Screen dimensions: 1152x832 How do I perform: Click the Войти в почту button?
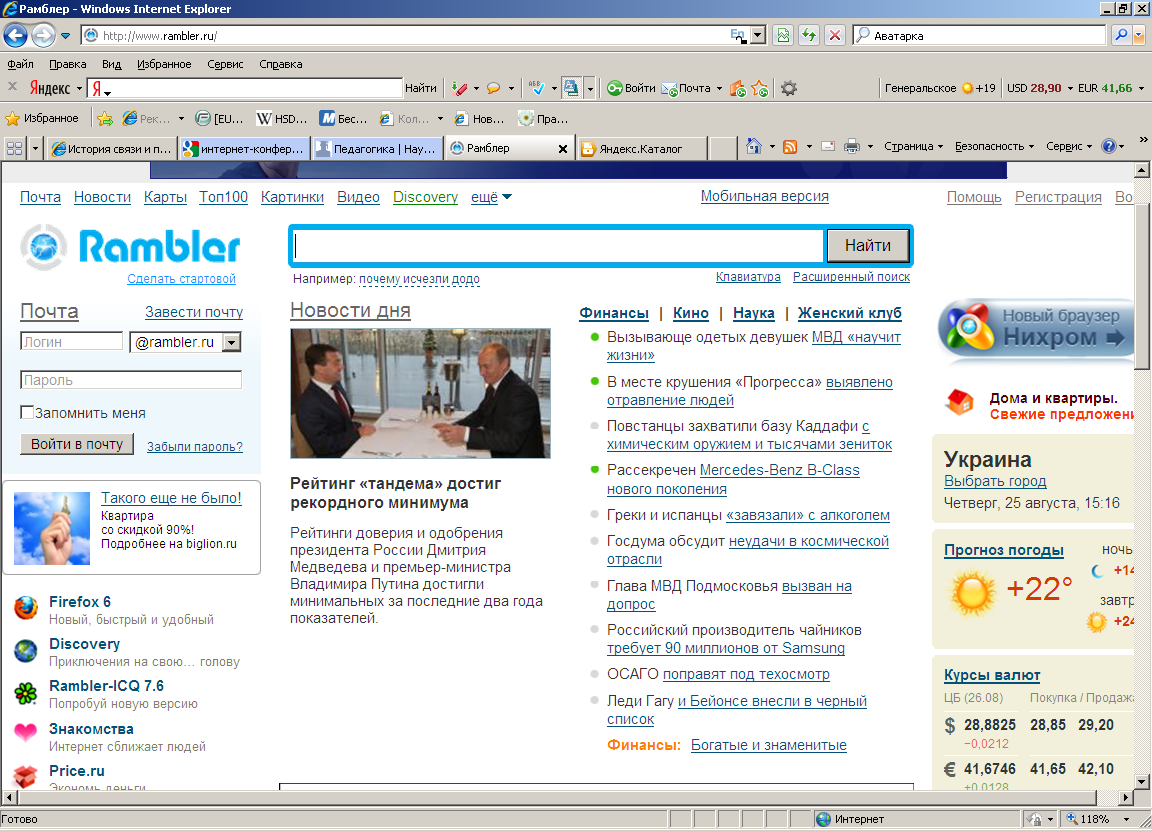pos(77,444)
